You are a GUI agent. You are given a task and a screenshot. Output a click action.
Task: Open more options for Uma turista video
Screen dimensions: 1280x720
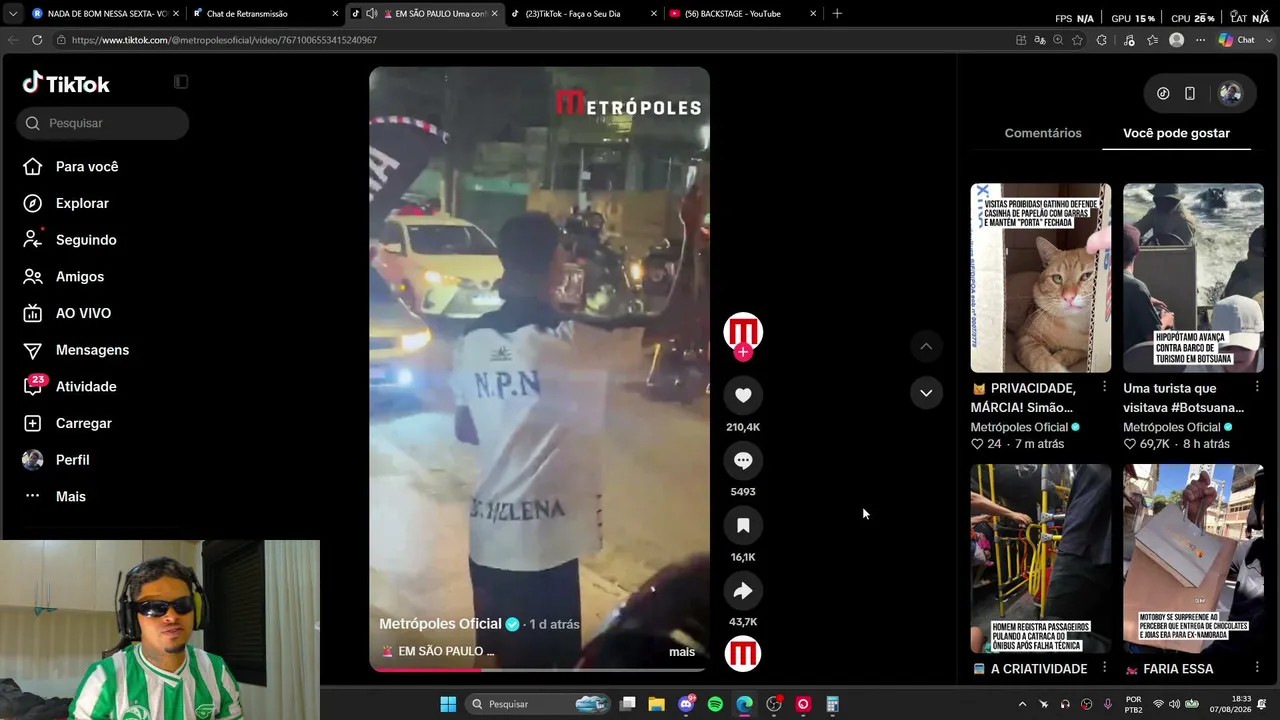(x=1257, y=386)
